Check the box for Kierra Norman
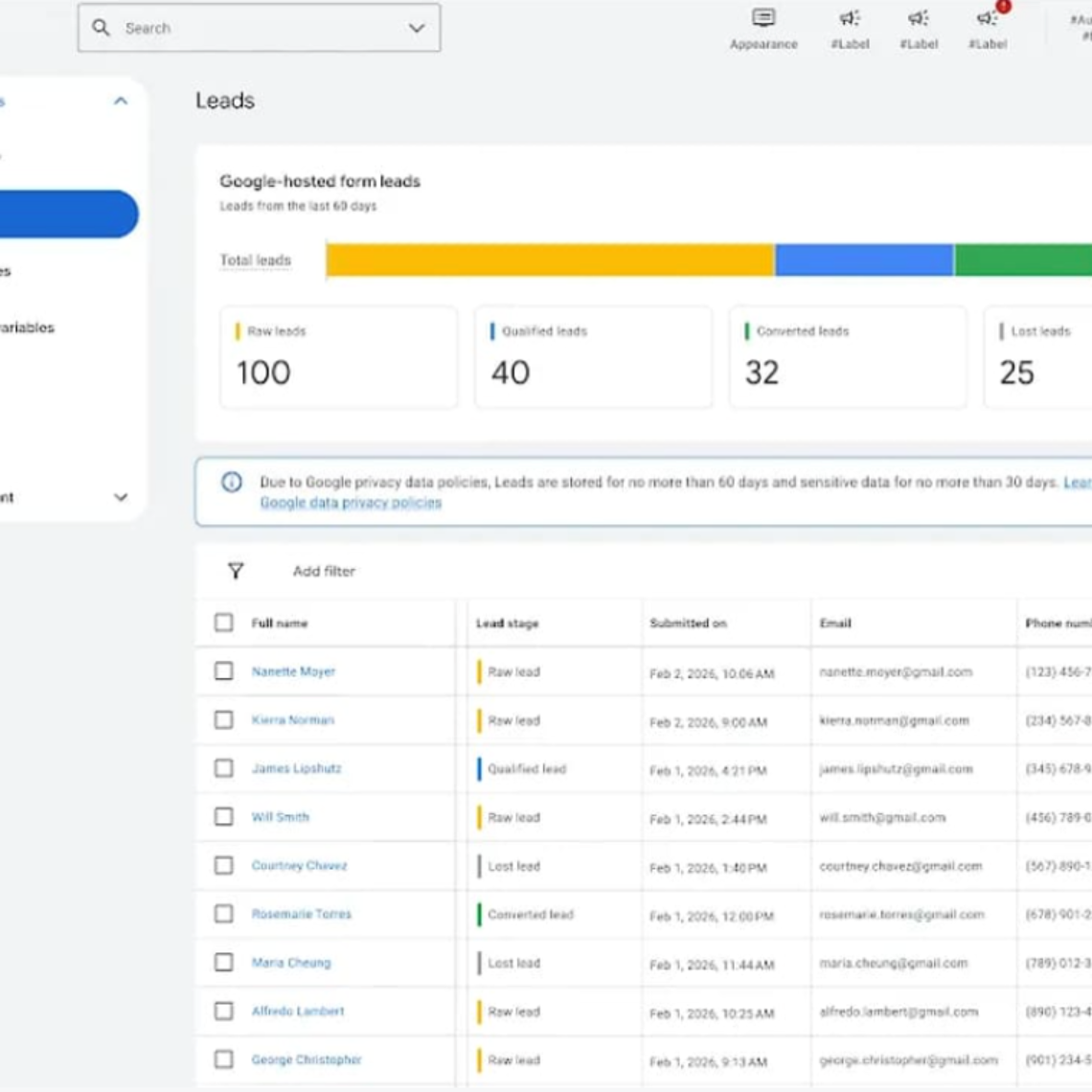The height and width of the screenshot is (1092, 1092). pyautogui.click(x=223, y=720)
